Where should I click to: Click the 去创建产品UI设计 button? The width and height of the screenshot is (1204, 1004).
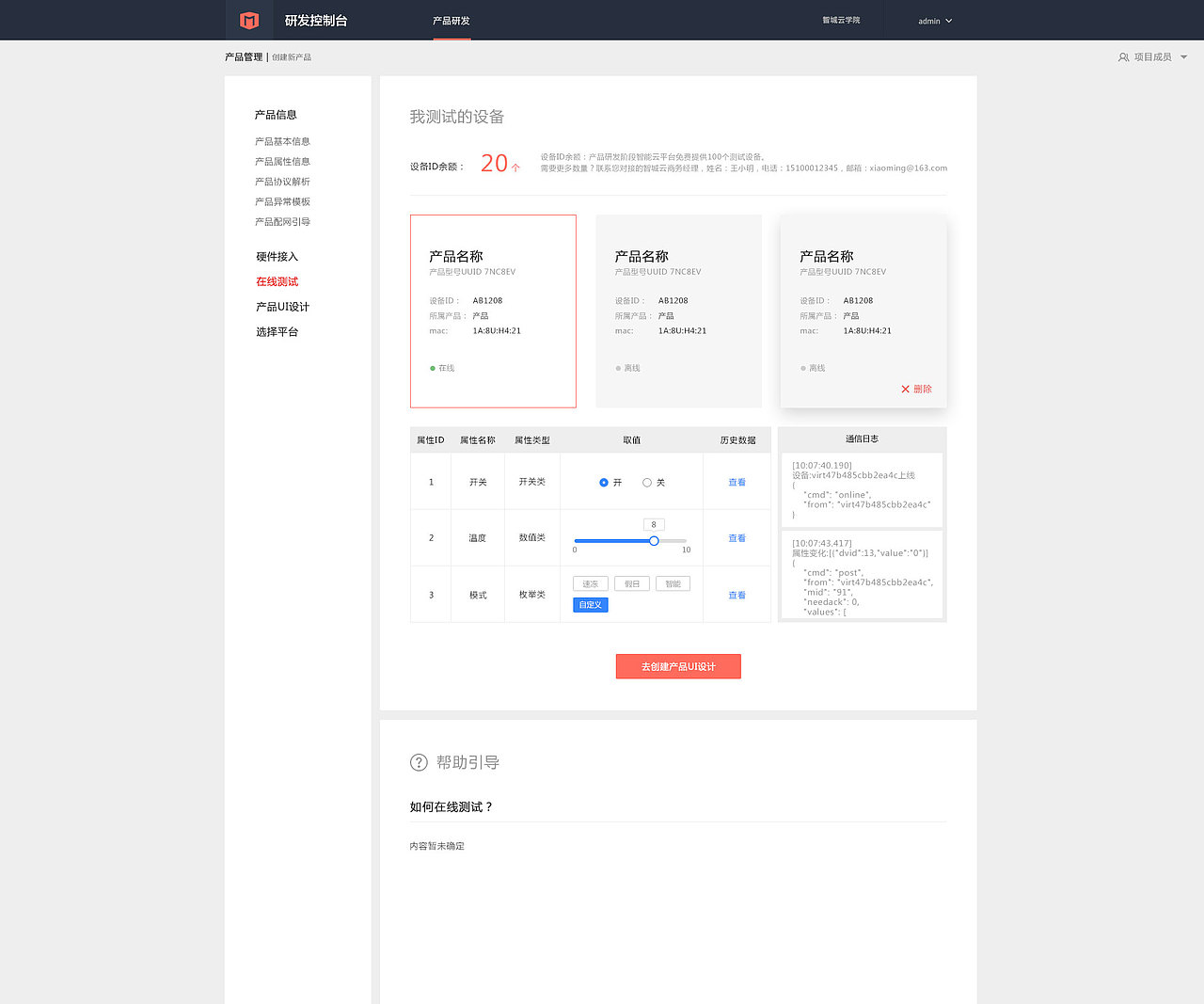[x=678, y=666]
